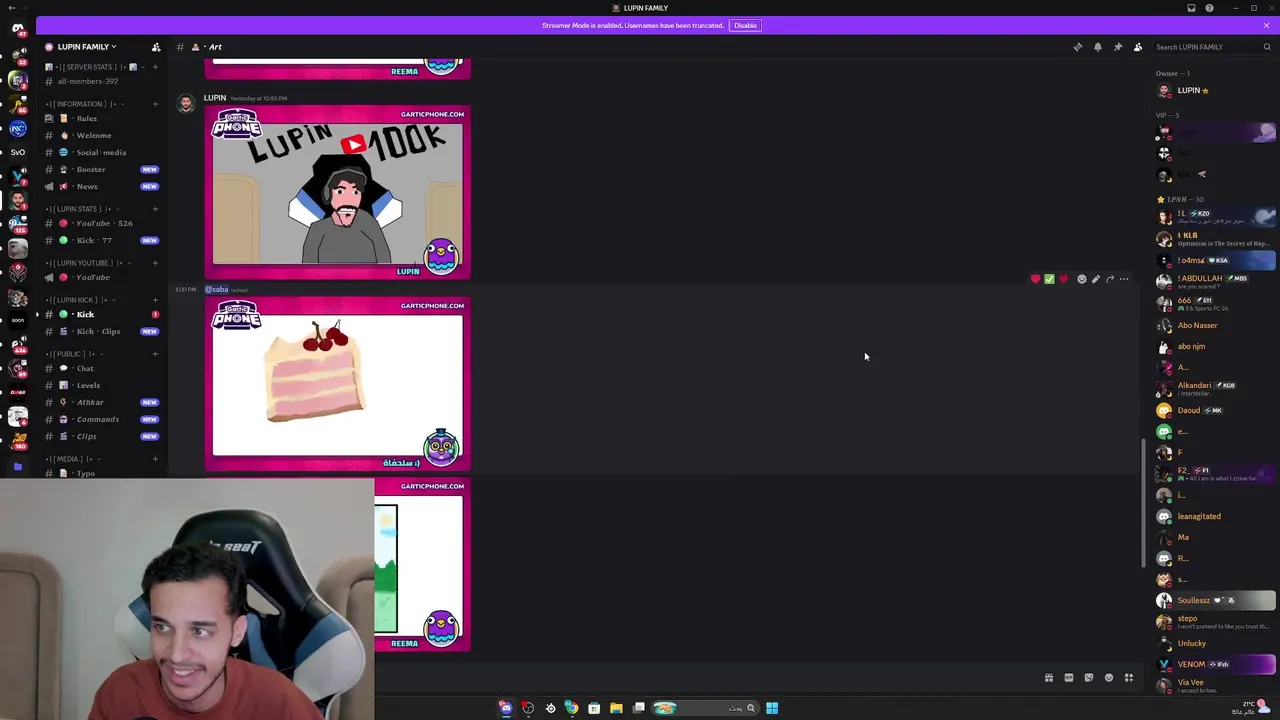Open notification settings bell icon
Screen dimensions: 1280x720
[1097, 47]
